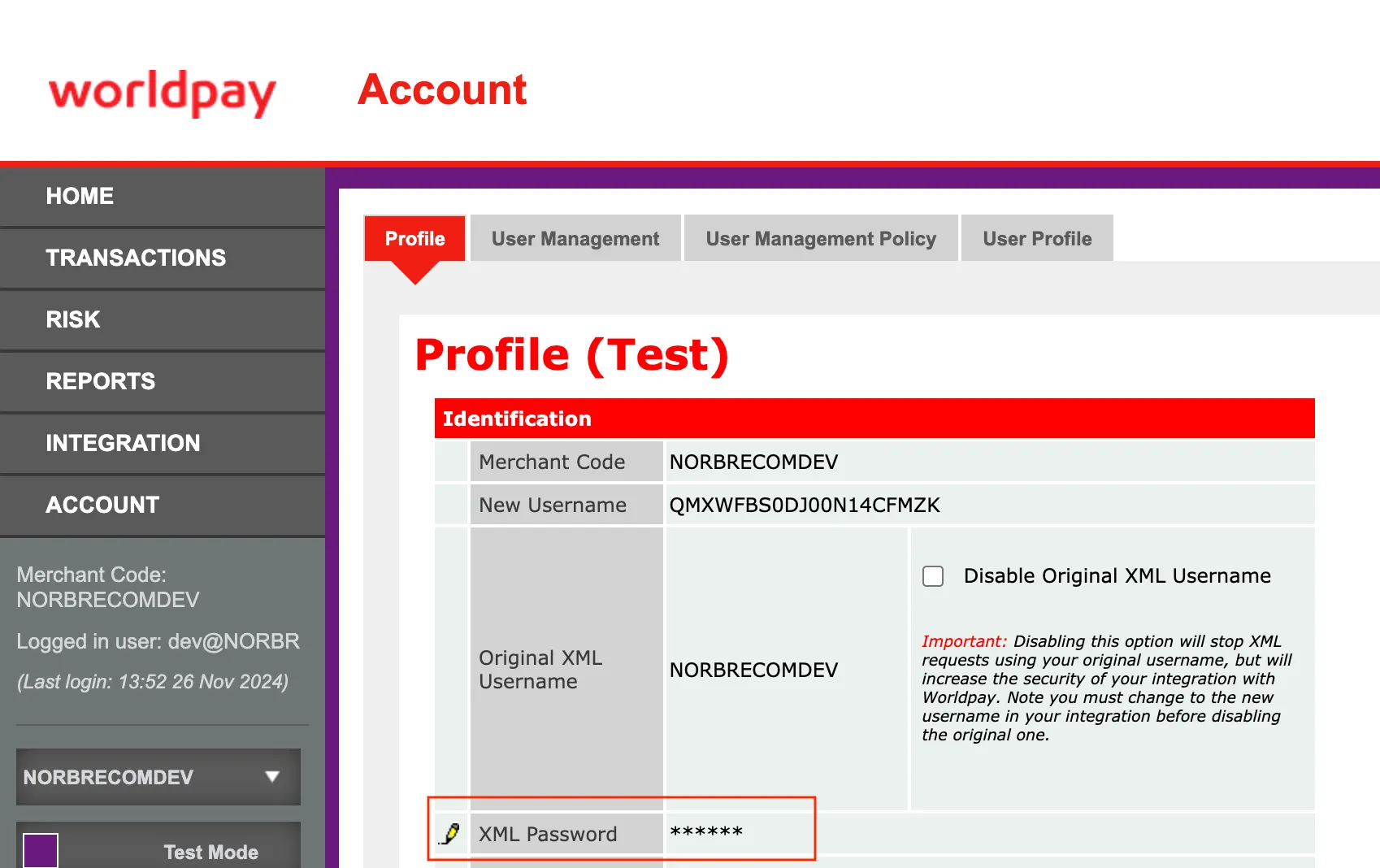Click the Last login timestamp text
Image resolution: width=1380 pixels, height=868 pixels.
(x=153, y=681)
